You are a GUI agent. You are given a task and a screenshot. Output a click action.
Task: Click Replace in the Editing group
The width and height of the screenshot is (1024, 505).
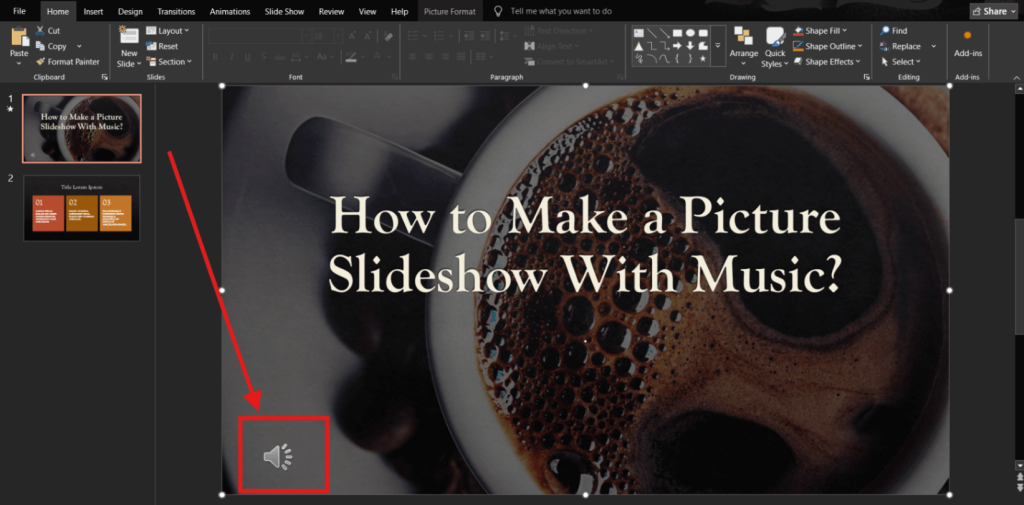pos(901,46)
